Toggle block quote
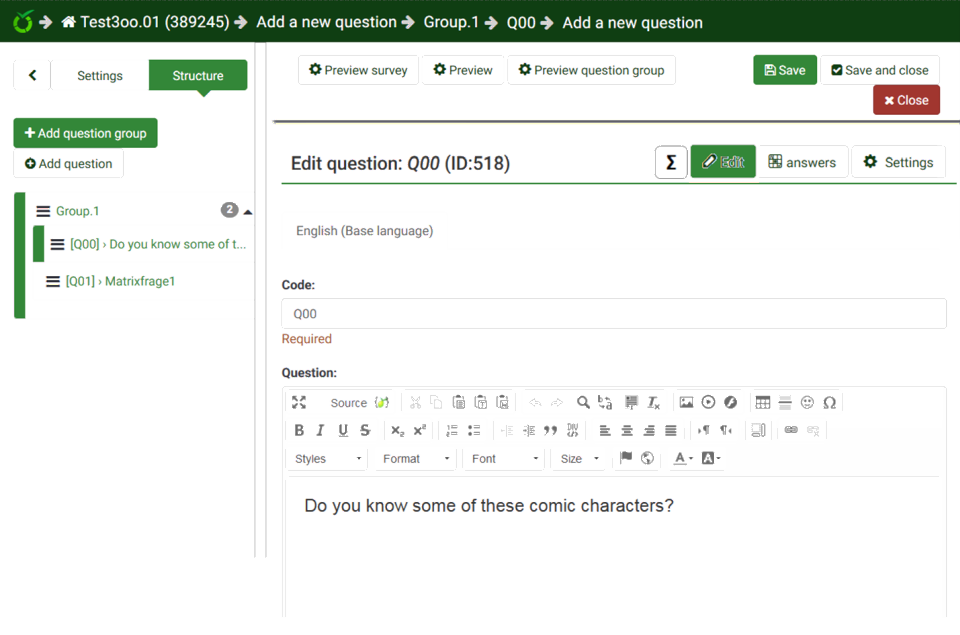960x635 pixels. pos(550,430)
